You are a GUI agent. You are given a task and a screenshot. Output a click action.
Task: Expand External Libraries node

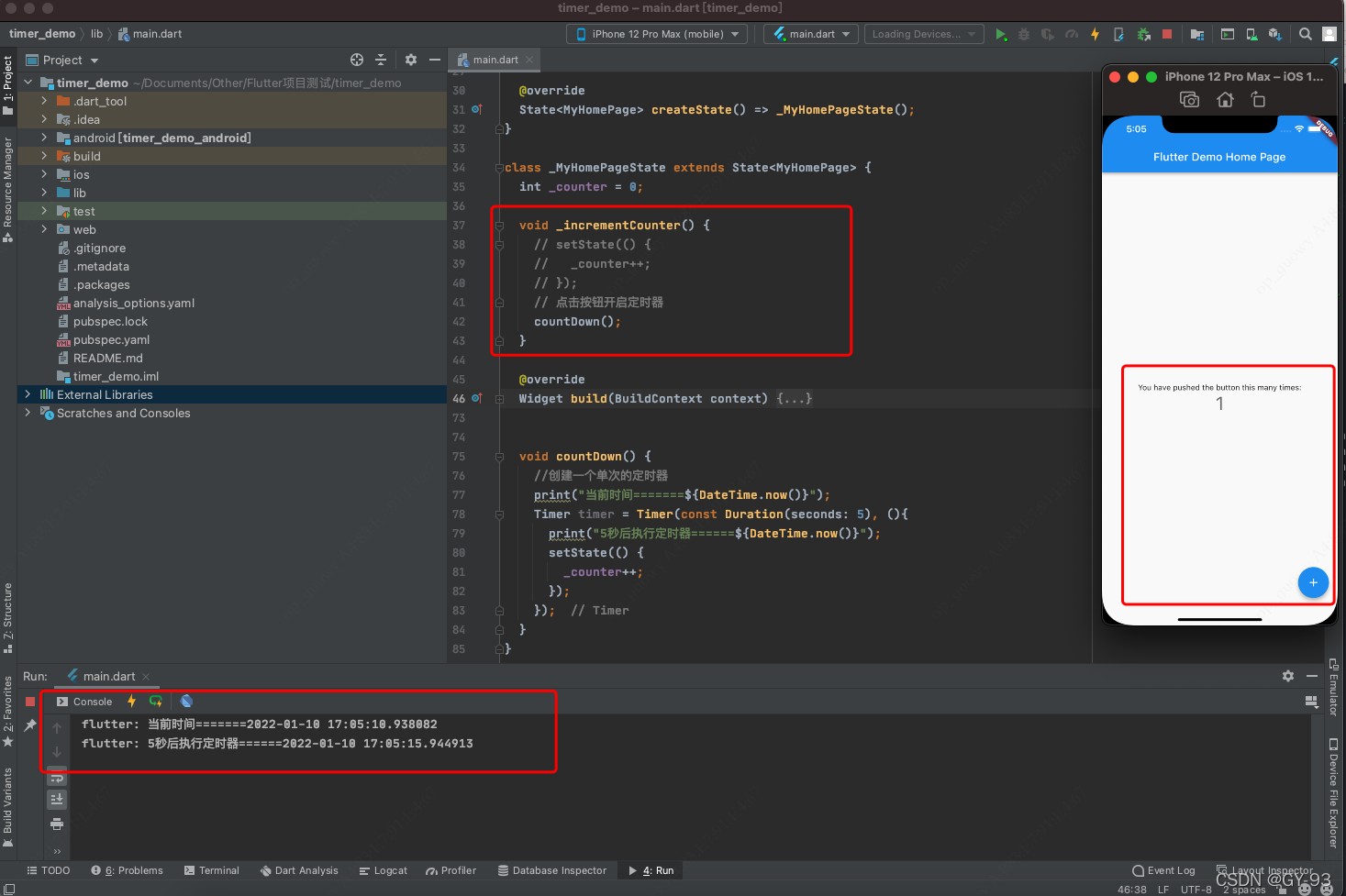coord(28,394)
